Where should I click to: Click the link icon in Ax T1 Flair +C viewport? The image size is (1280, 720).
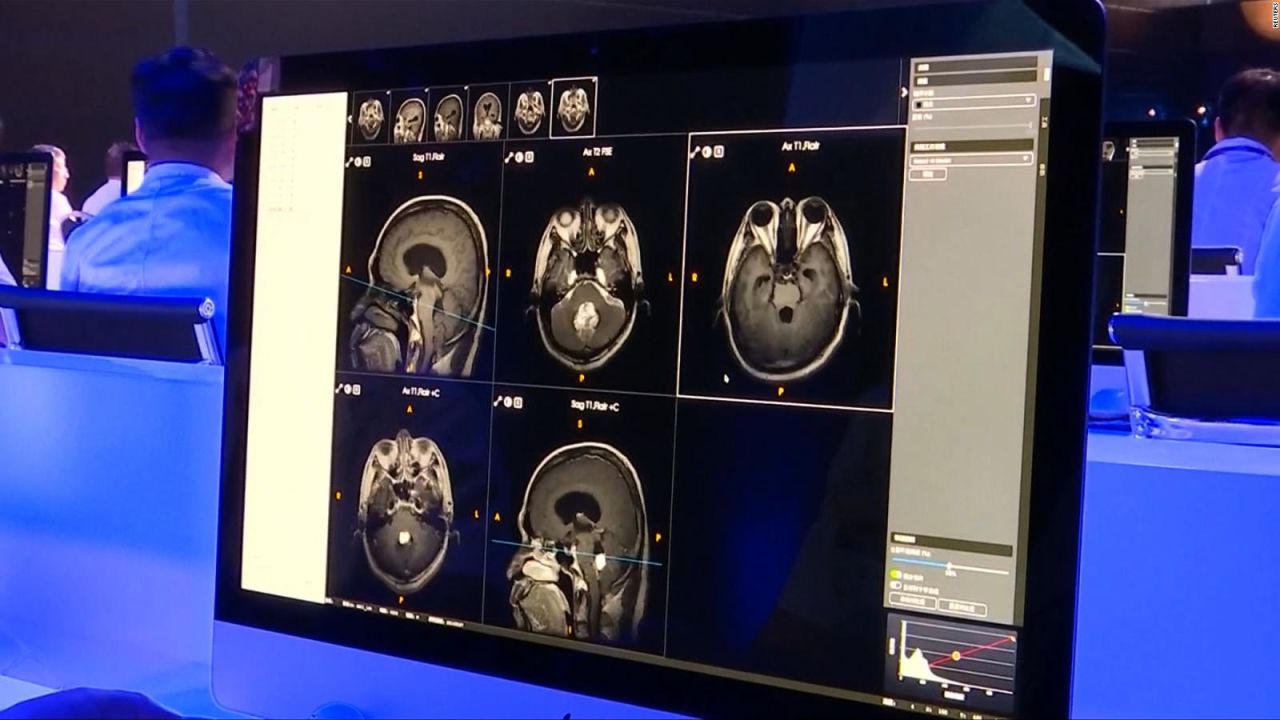click(x=338, y=389)
